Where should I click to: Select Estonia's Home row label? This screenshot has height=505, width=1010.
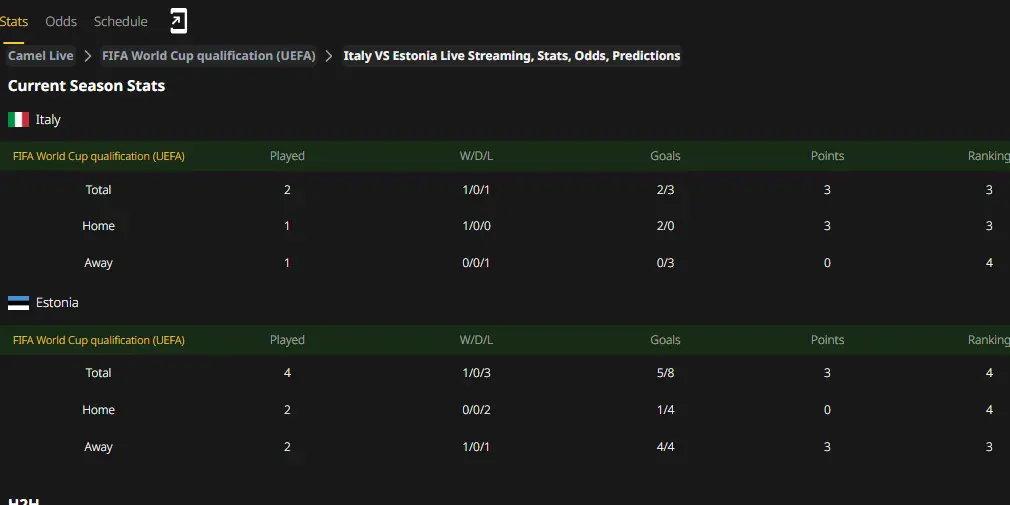99,410
